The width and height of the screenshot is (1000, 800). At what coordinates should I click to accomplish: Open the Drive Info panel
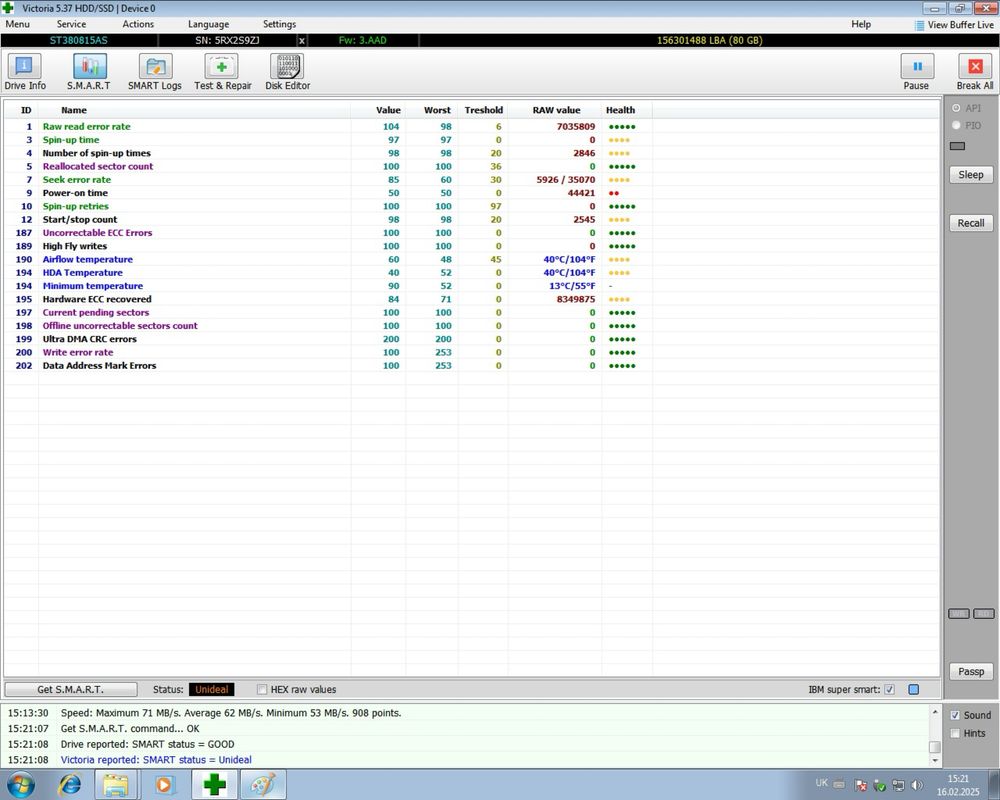click(x=24, y=72)
